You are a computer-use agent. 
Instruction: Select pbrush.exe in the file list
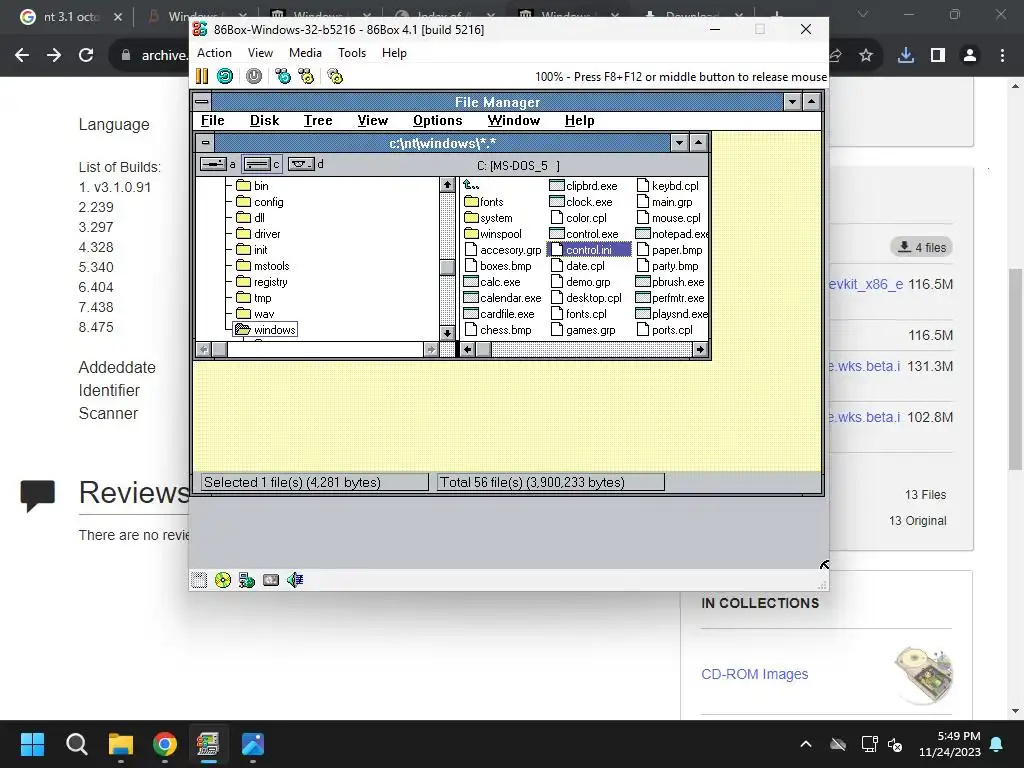click(x=670, y=282)
